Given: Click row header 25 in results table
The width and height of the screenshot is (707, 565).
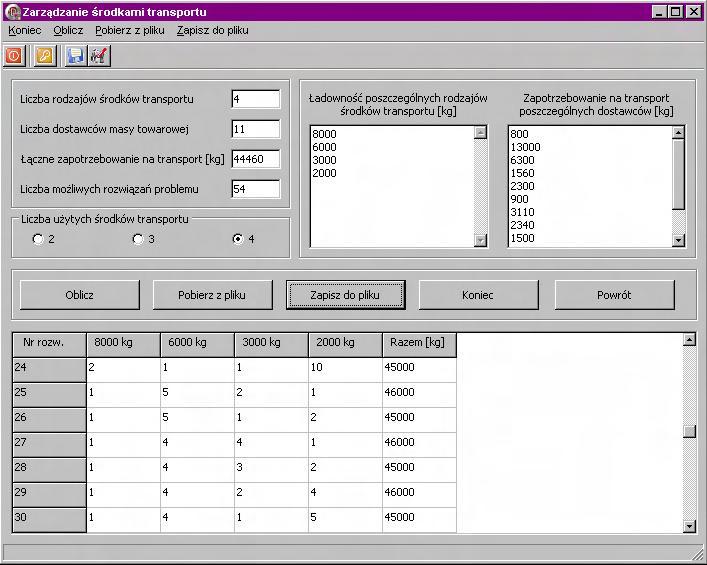Looking at the screenshot, I should 49,395.
